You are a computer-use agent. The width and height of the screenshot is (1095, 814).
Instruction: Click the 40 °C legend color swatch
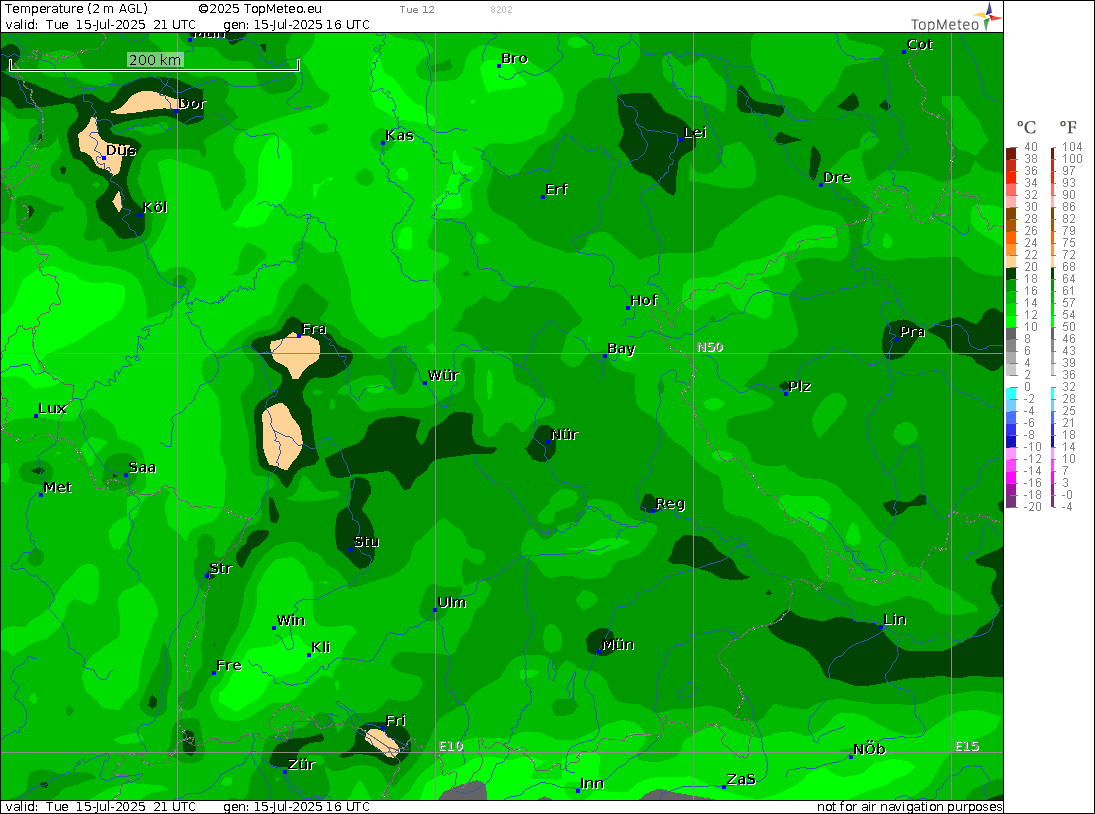1011,153
